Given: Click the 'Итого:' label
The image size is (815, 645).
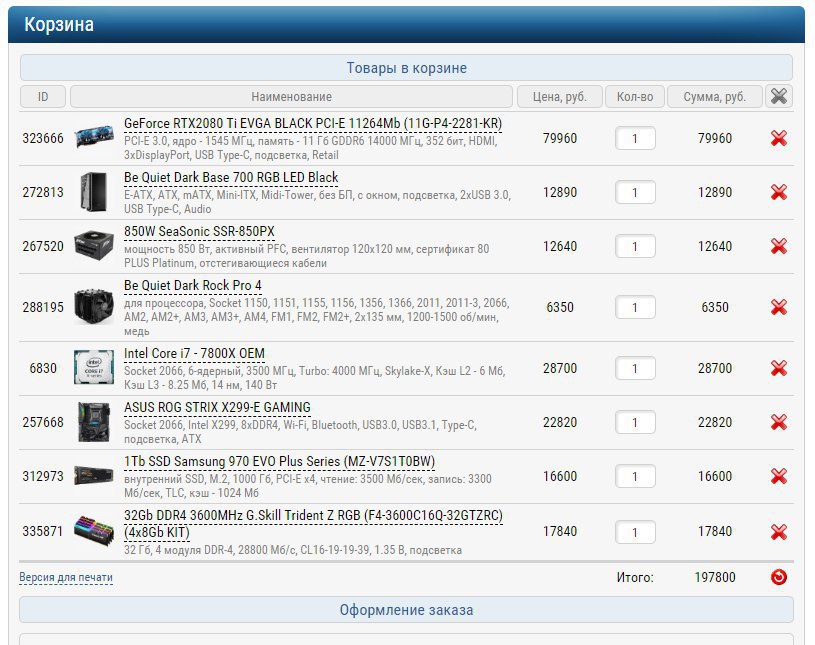Looking at the screenshot, I should click(635, 577).
